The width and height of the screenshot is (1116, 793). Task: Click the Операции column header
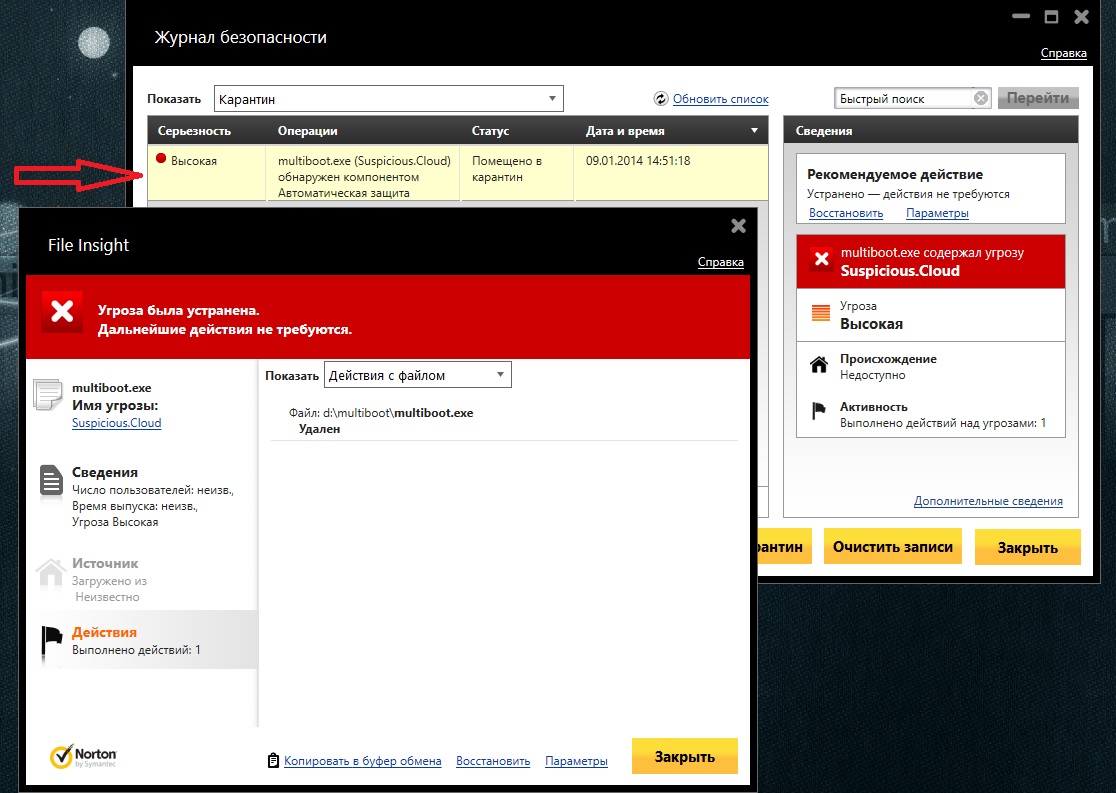tap(307, 131)
